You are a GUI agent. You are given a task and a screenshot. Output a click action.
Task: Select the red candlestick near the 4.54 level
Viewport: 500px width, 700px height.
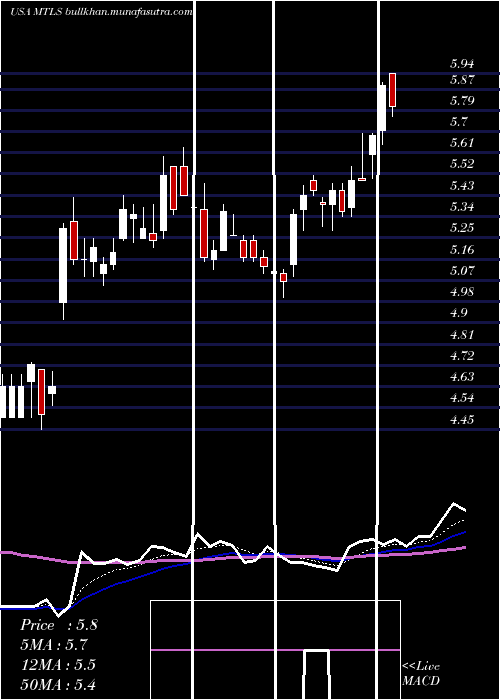[x=42, y=392]
